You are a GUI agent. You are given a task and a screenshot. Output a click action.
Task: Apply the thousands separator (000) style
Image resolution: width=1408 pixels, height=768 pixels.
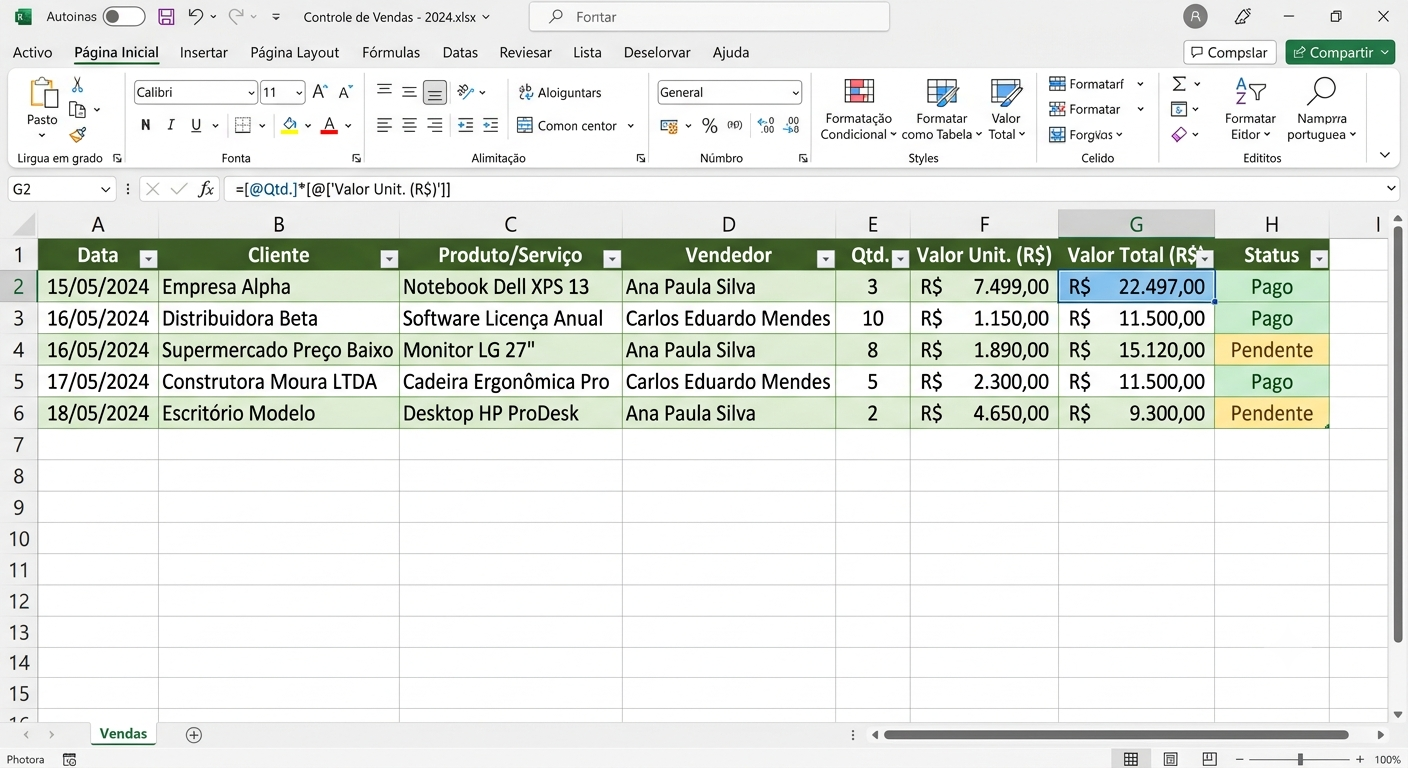[x=735, y=125]
